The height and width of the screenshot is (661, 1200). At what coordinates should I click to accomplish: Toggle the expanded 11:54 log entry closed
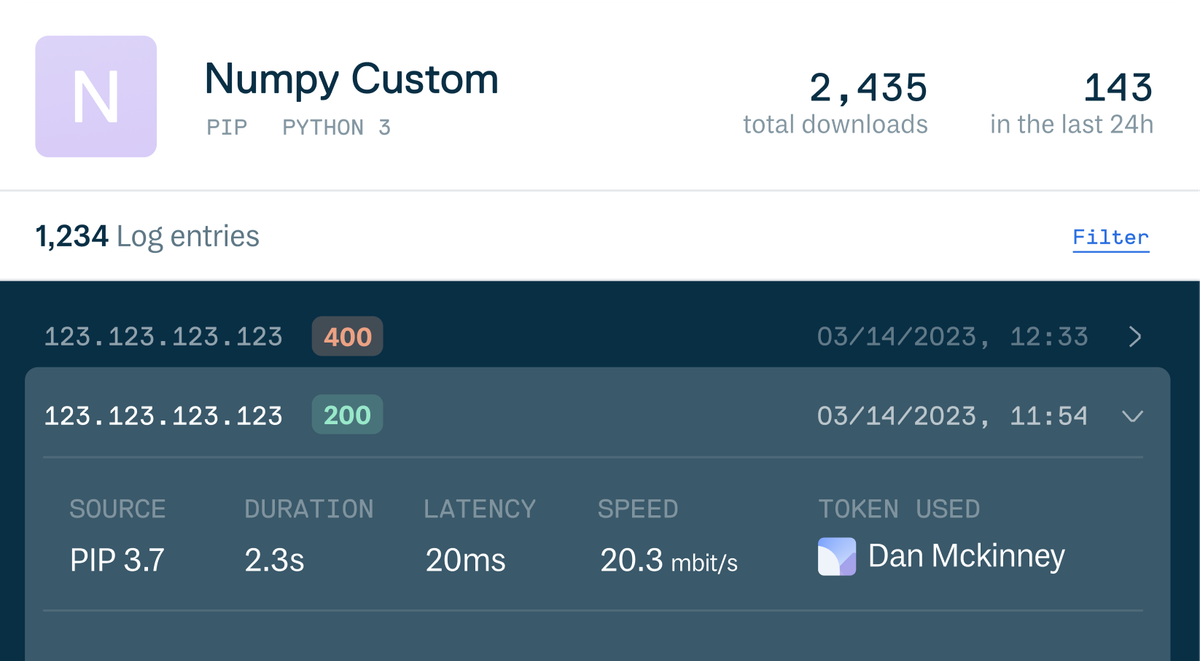tap(1133, 416)
